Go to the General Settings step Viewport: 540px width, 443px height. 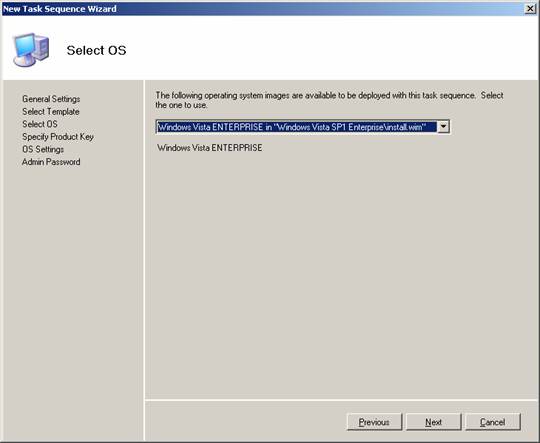click(x=51, y=99)
